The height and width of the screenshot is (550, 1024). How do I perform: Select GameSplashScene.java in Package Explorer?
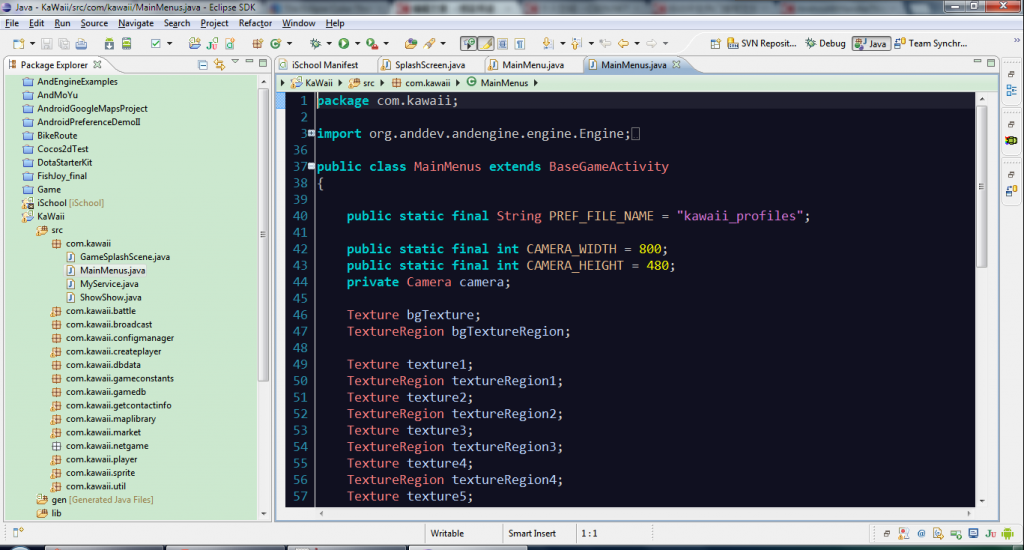coord(124,257)
